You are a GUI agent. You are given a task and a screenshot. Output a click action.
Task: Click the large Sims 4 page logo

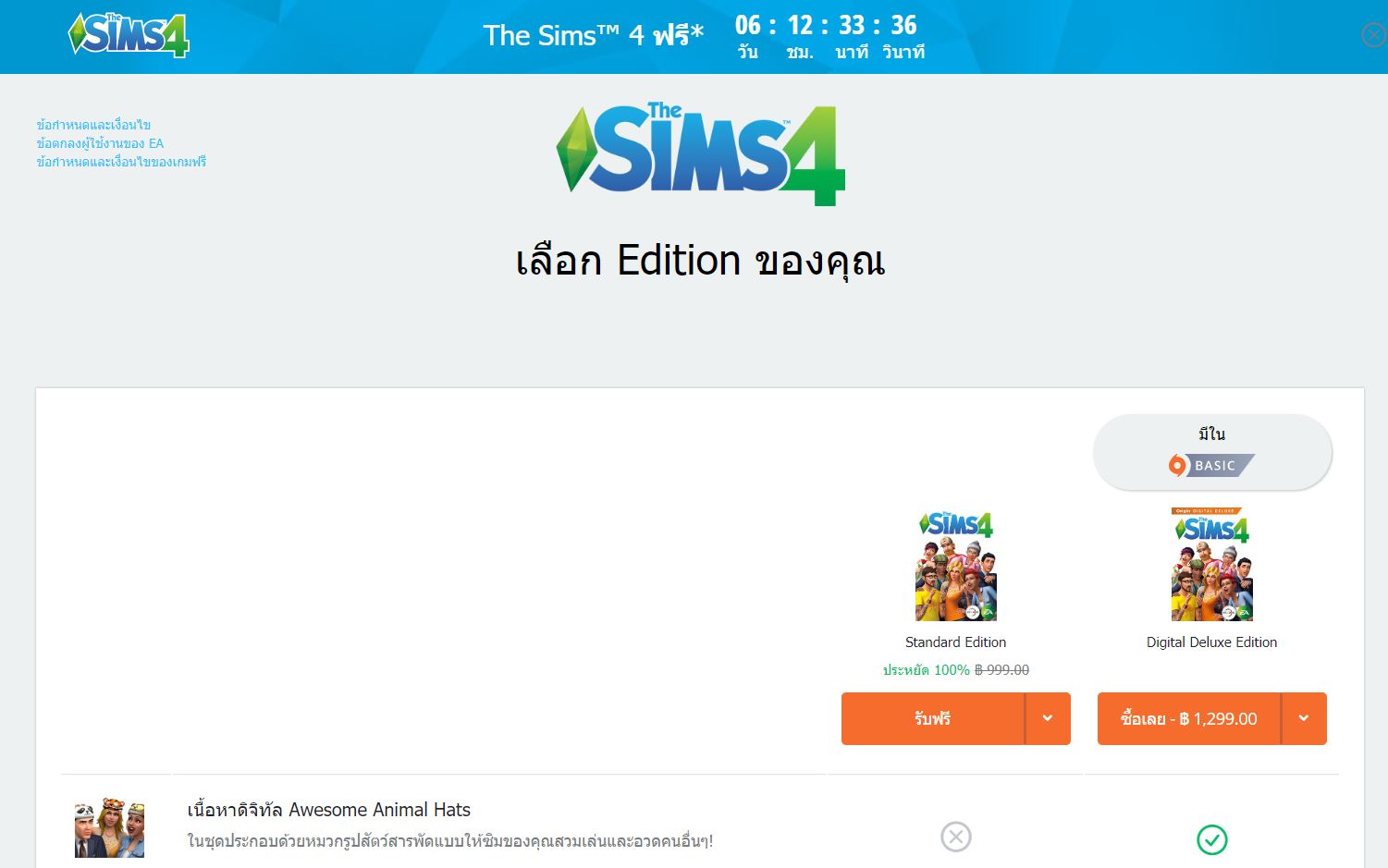click(701, 153)
